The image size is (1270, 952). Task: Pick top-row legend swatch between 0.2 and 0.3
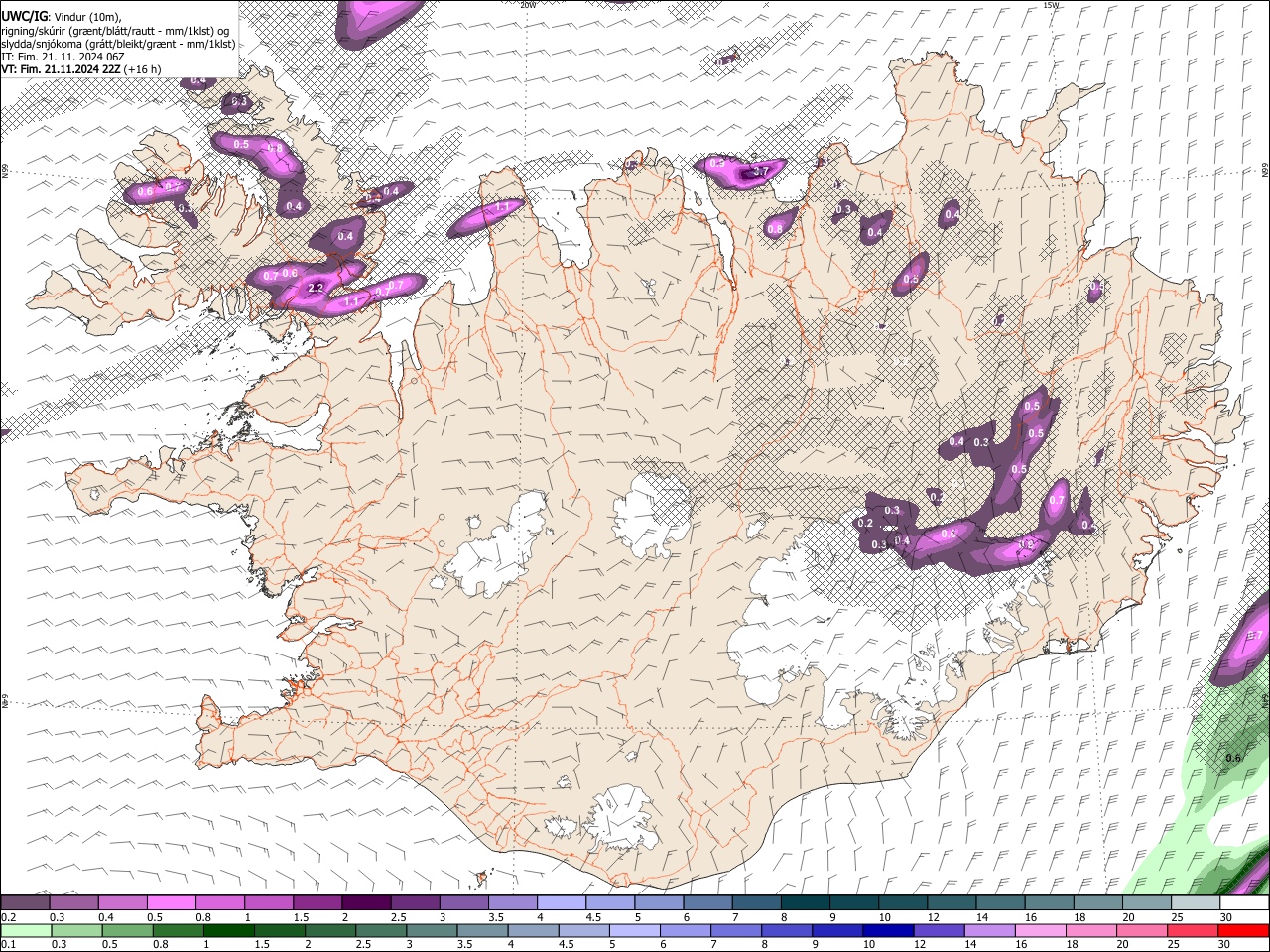25,903
